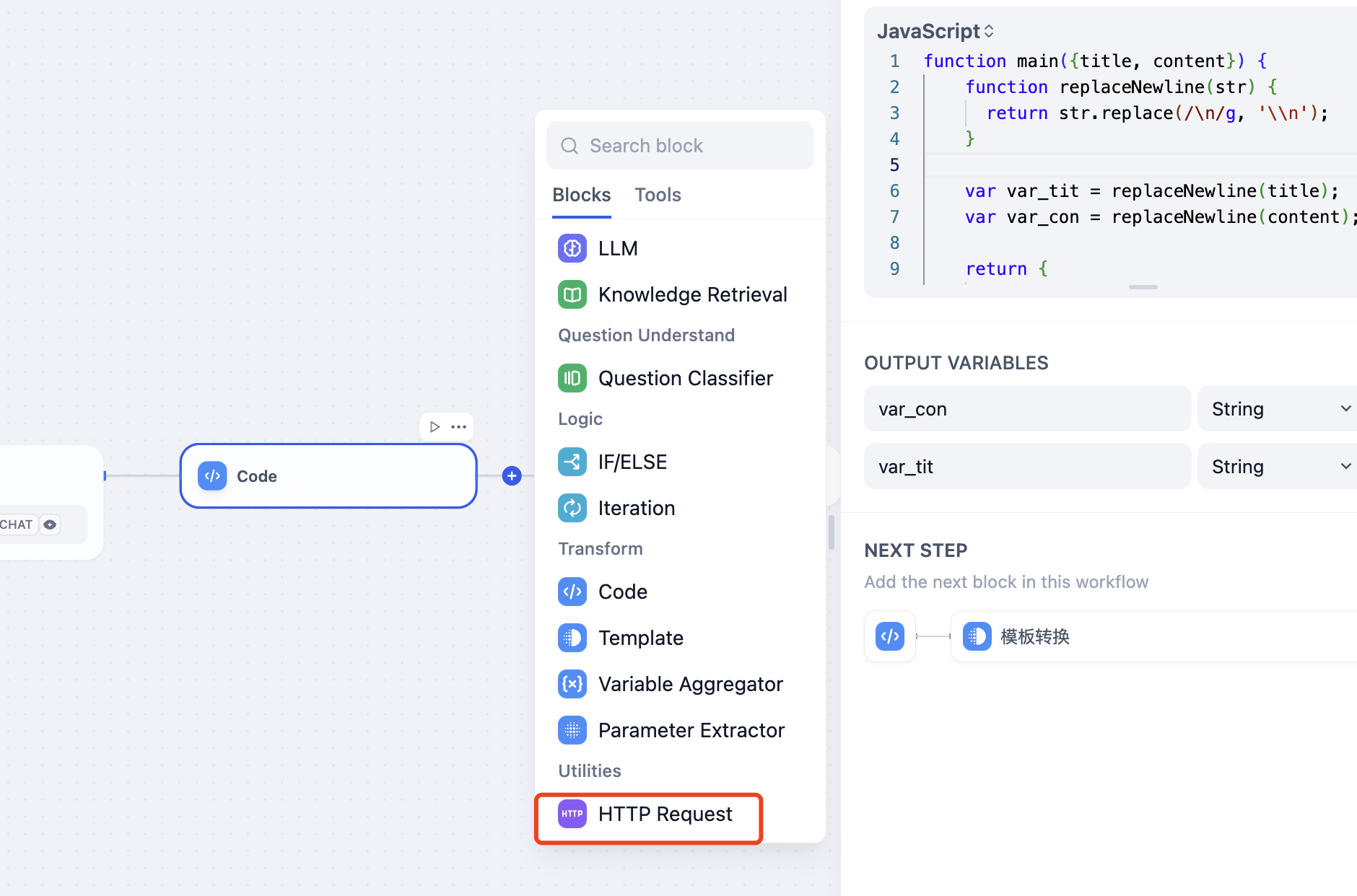Focus the Search block input field
The width and height of the screenshot is (1357, 896).
coord(680,146)
